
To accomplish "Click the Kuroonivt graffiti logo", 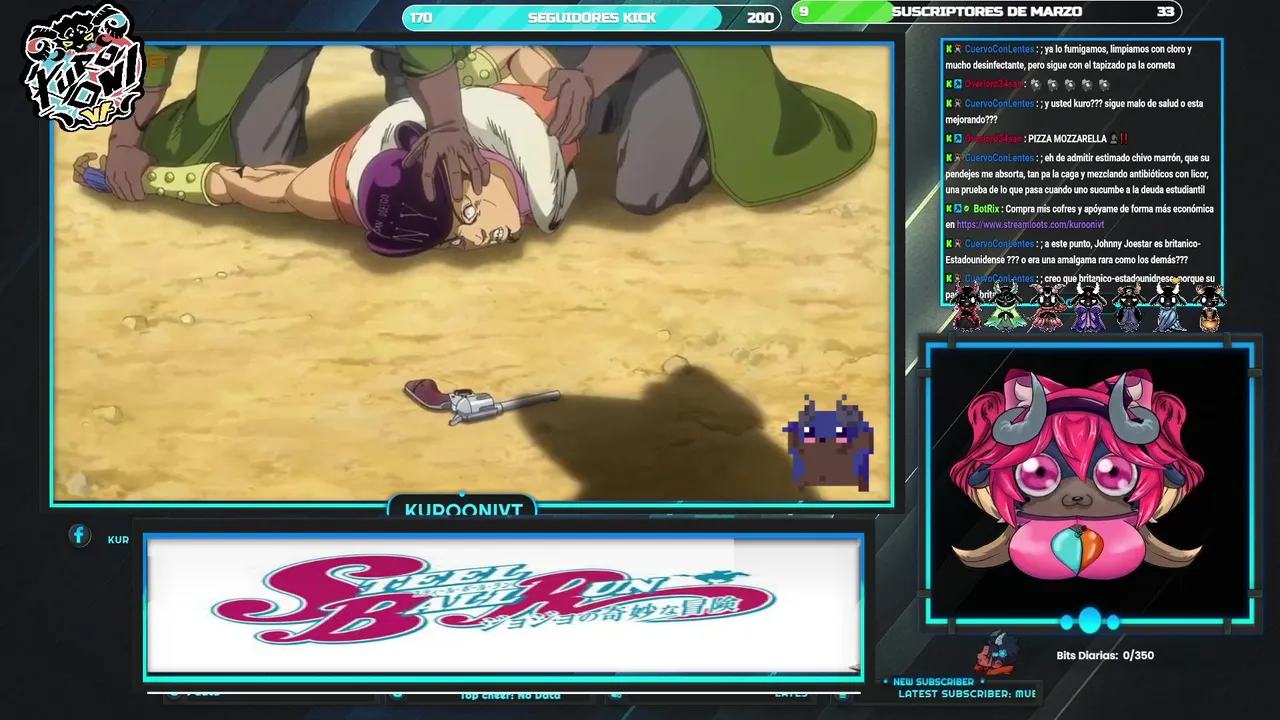I will [84, 67].
